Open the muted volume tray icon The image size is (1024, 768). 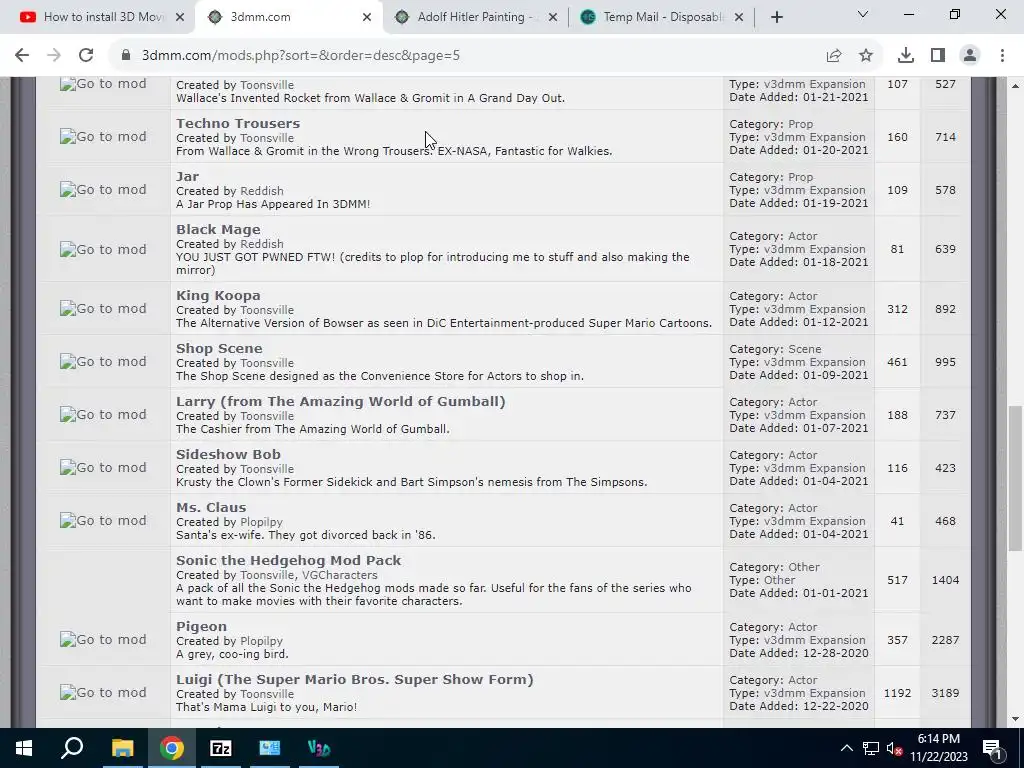(x=894, y=748)
